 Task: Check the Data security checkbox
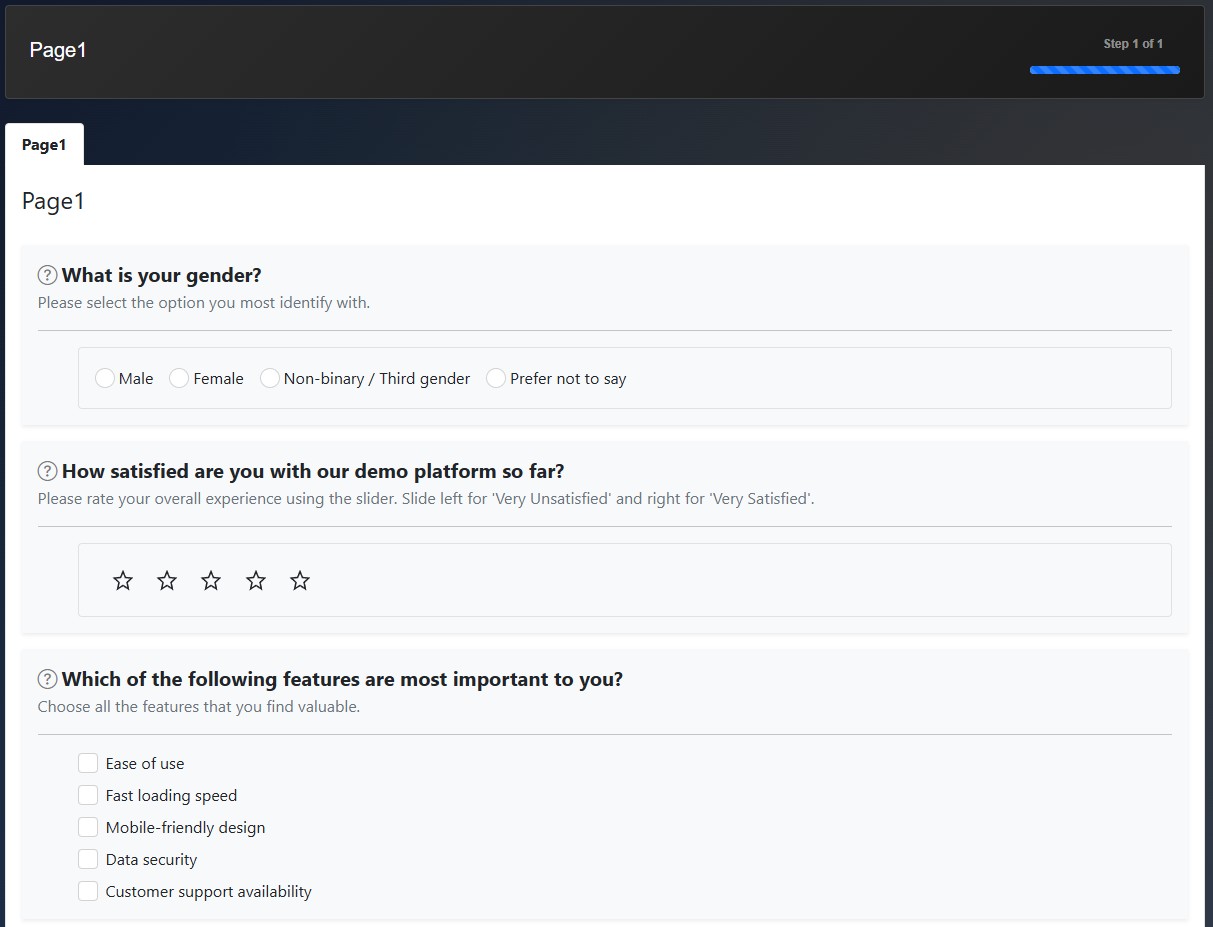point(88,859)
